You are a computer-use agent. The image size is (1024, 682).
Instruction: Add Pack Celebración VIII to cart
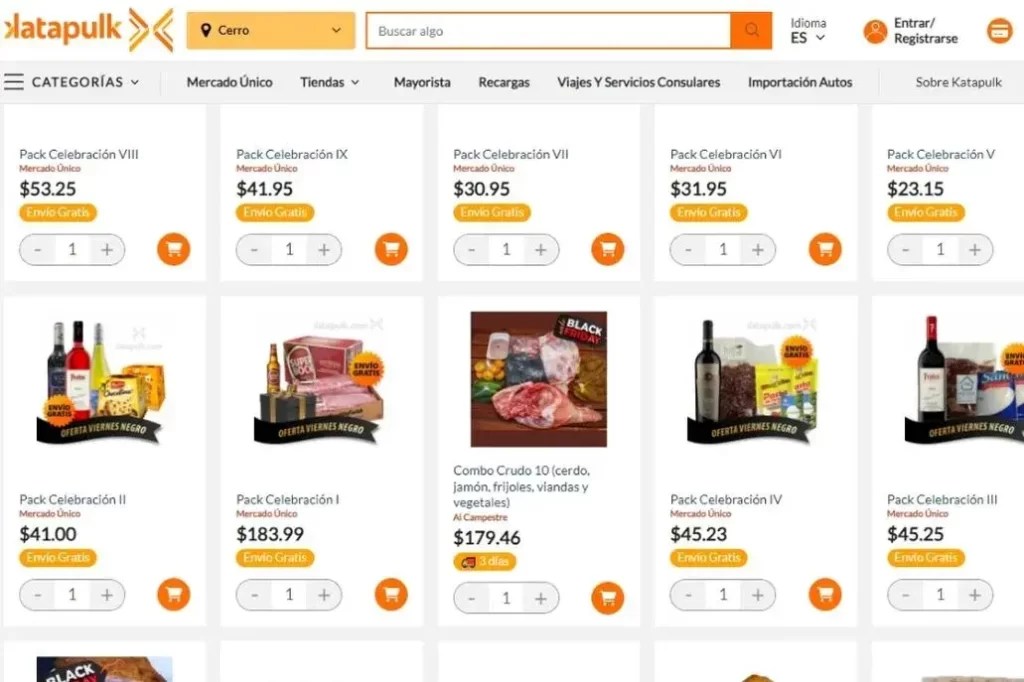[173, 249]
